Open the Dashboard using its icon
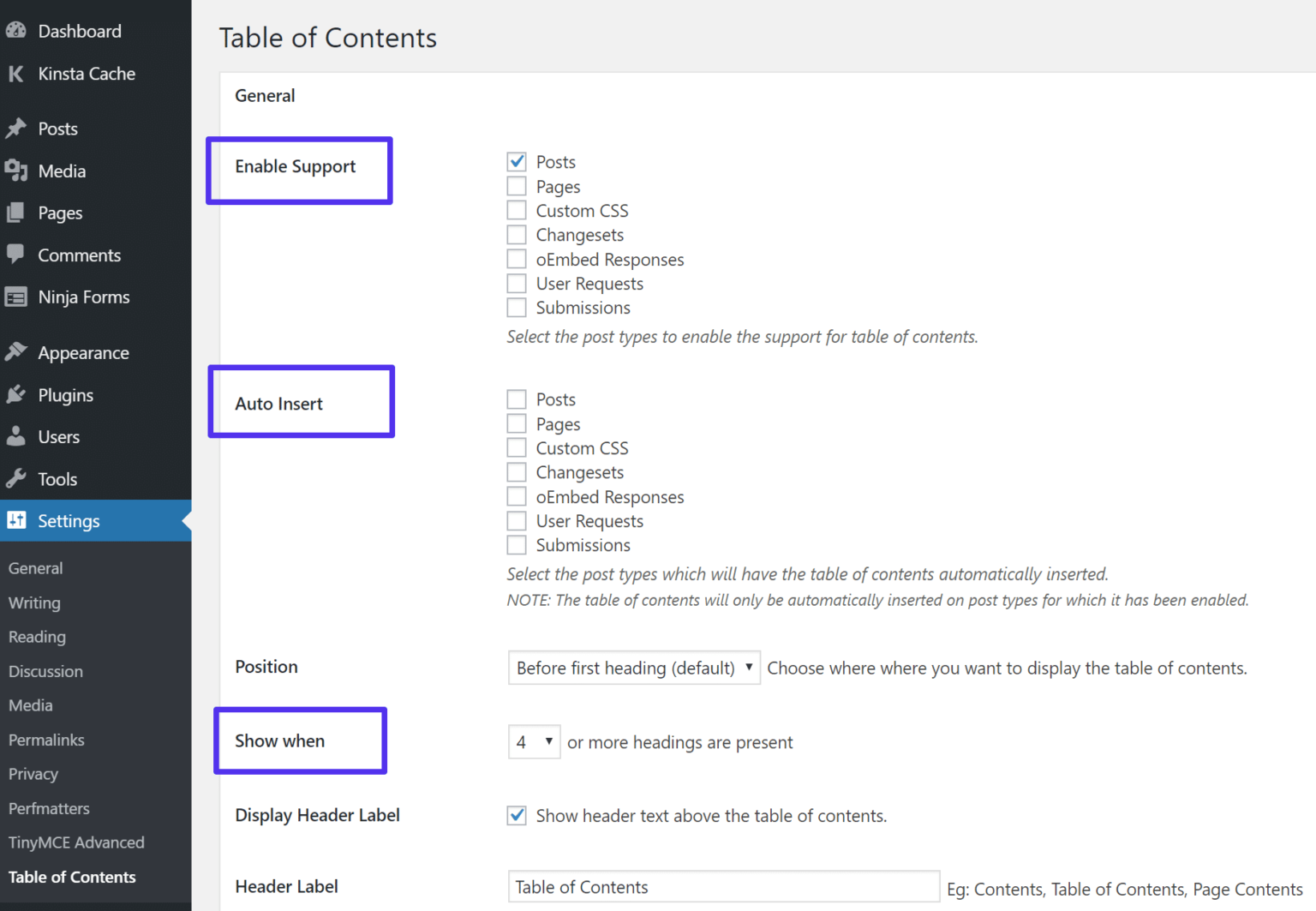This screenshot has width=1316, height=911. point(15,30)
